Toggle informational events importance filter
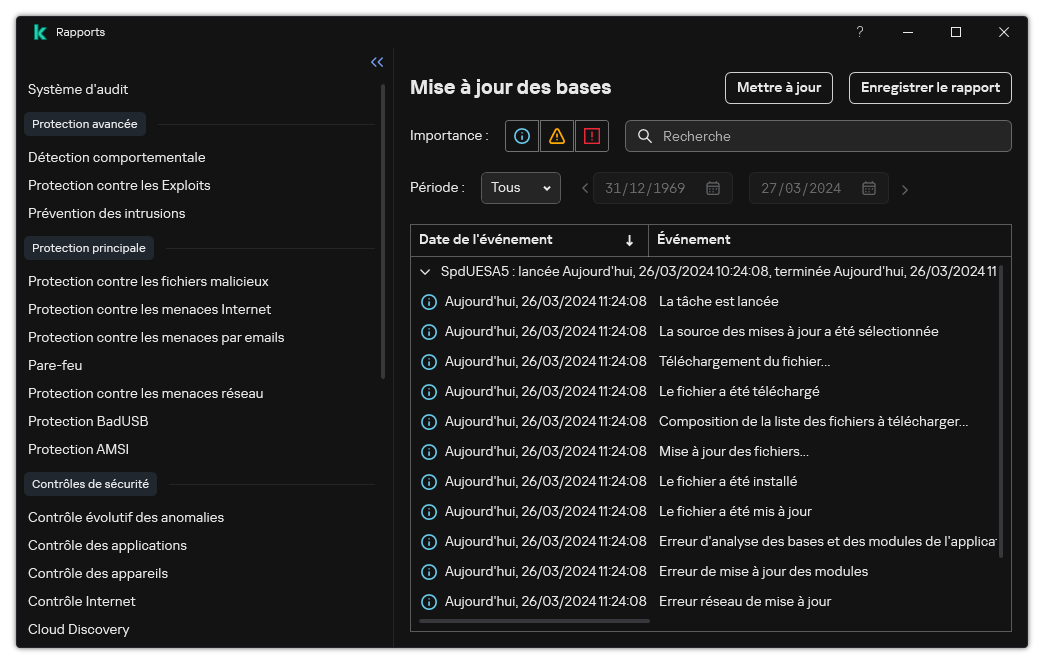The width and height of the screenshot is (1044, 664). coord(521,136)
